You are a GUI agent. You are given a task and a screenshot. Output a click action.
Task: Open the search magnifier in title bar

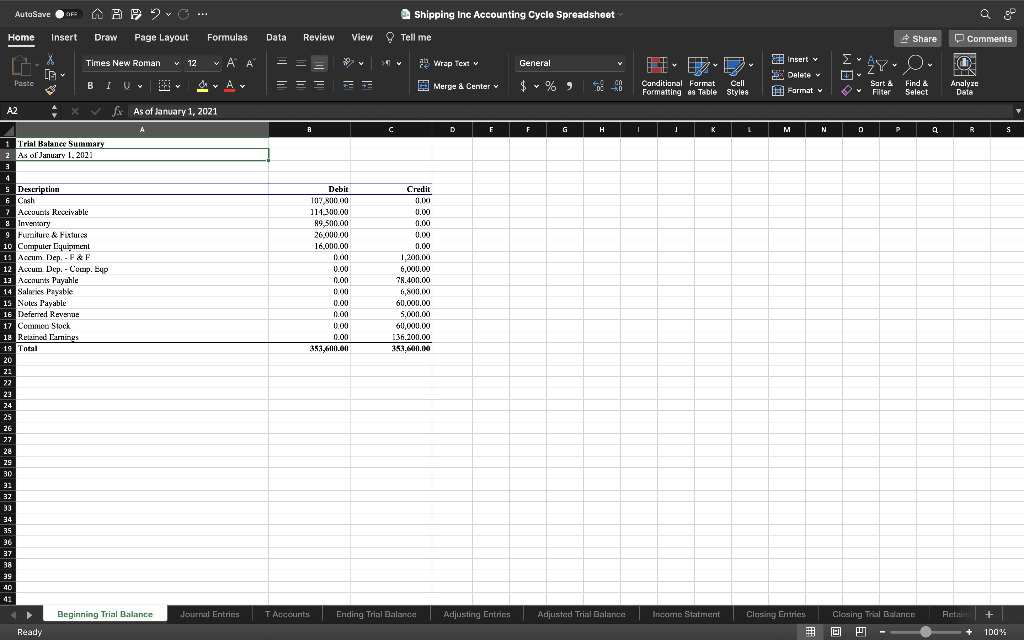pos(985,14)
